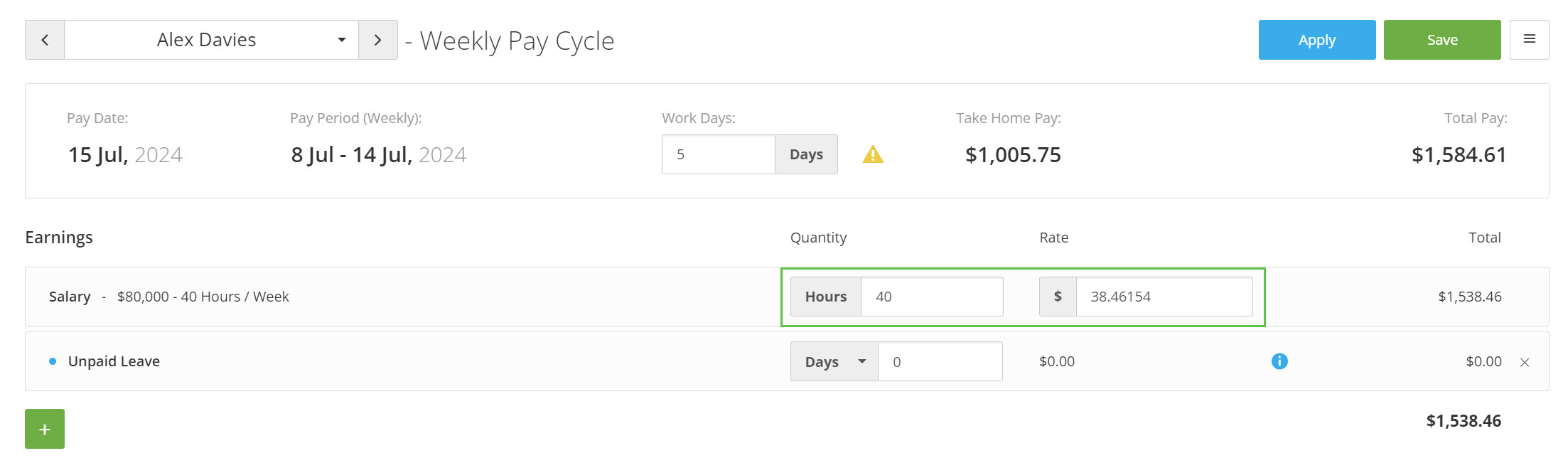
Task: Click the Hours unit label
Action: tap(826, 297)
